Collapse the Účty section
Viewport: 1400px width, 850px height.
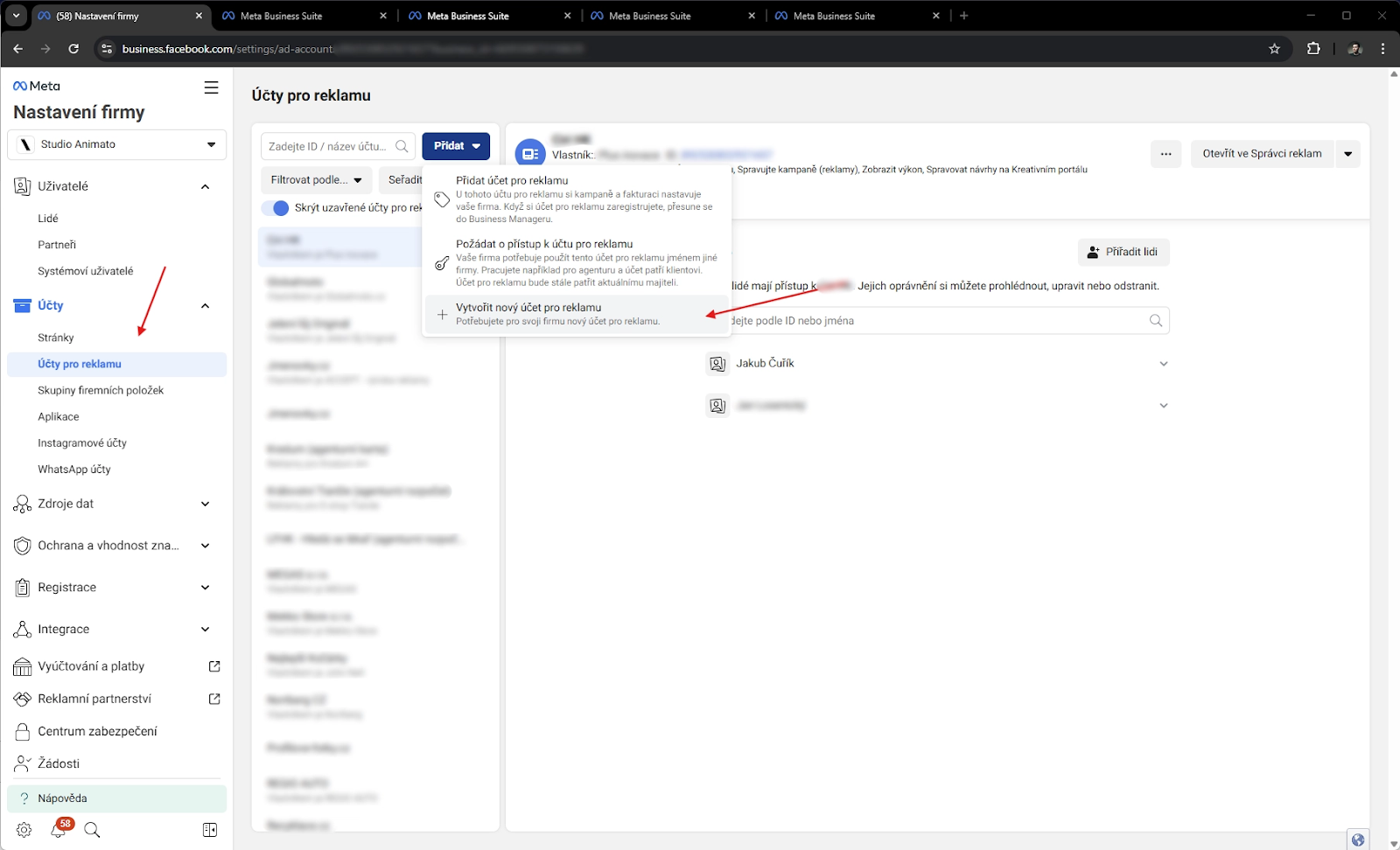(x=205, y=306)
